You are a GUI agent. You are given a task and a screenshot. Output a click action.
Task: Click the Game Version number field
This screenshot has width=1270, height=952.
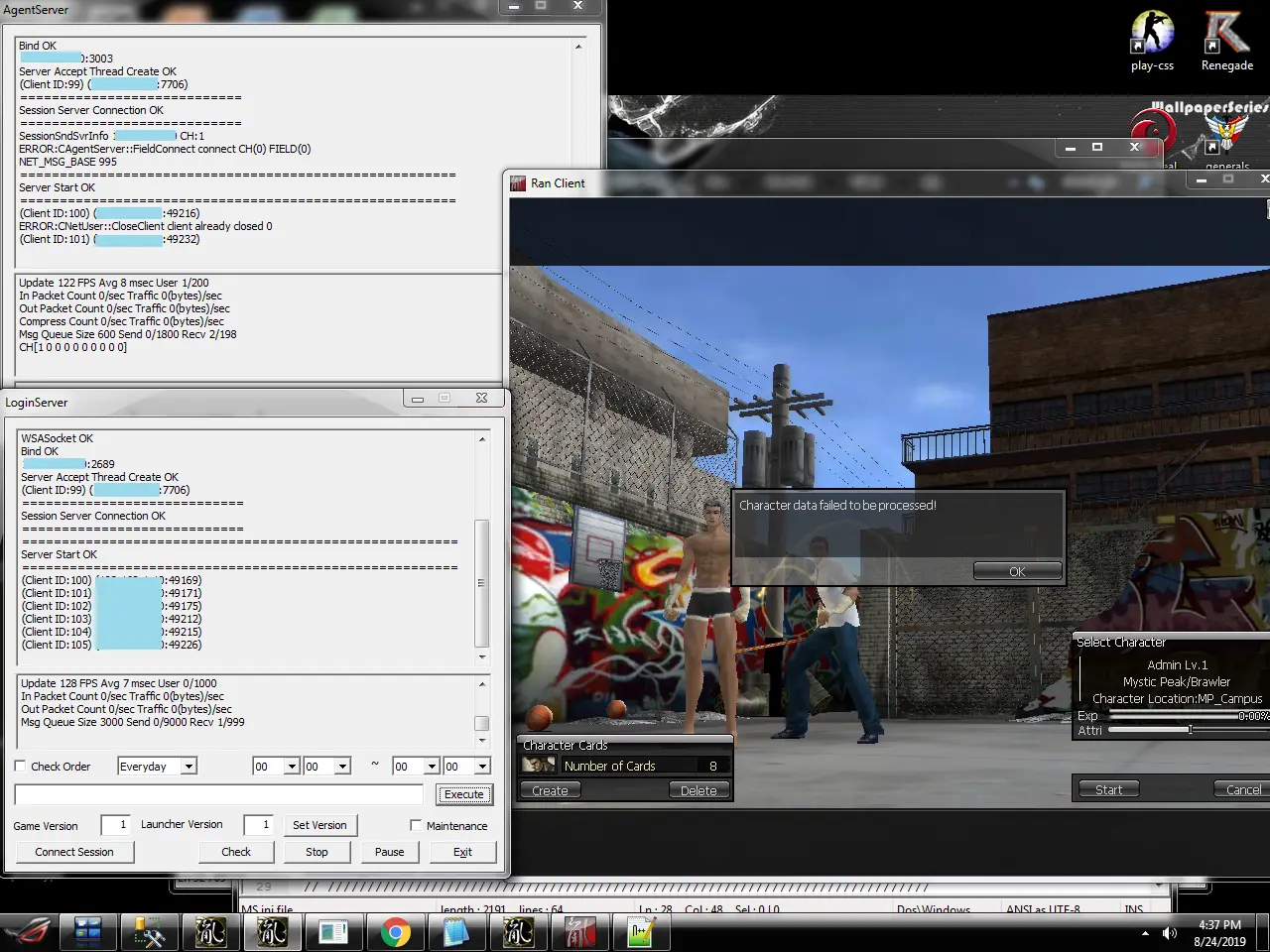click(x=115, y=825)
